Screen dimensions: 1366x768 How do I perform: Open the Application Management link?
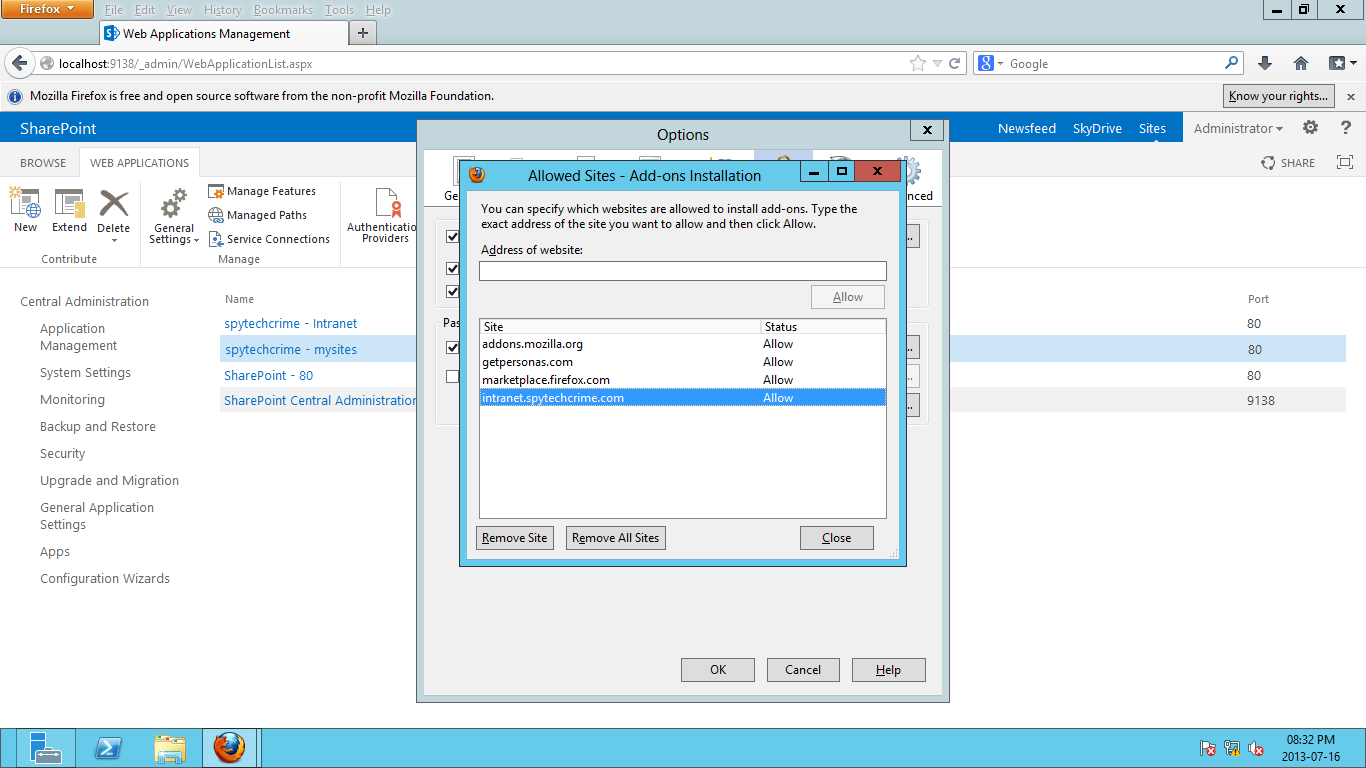[x=79, y=337]
